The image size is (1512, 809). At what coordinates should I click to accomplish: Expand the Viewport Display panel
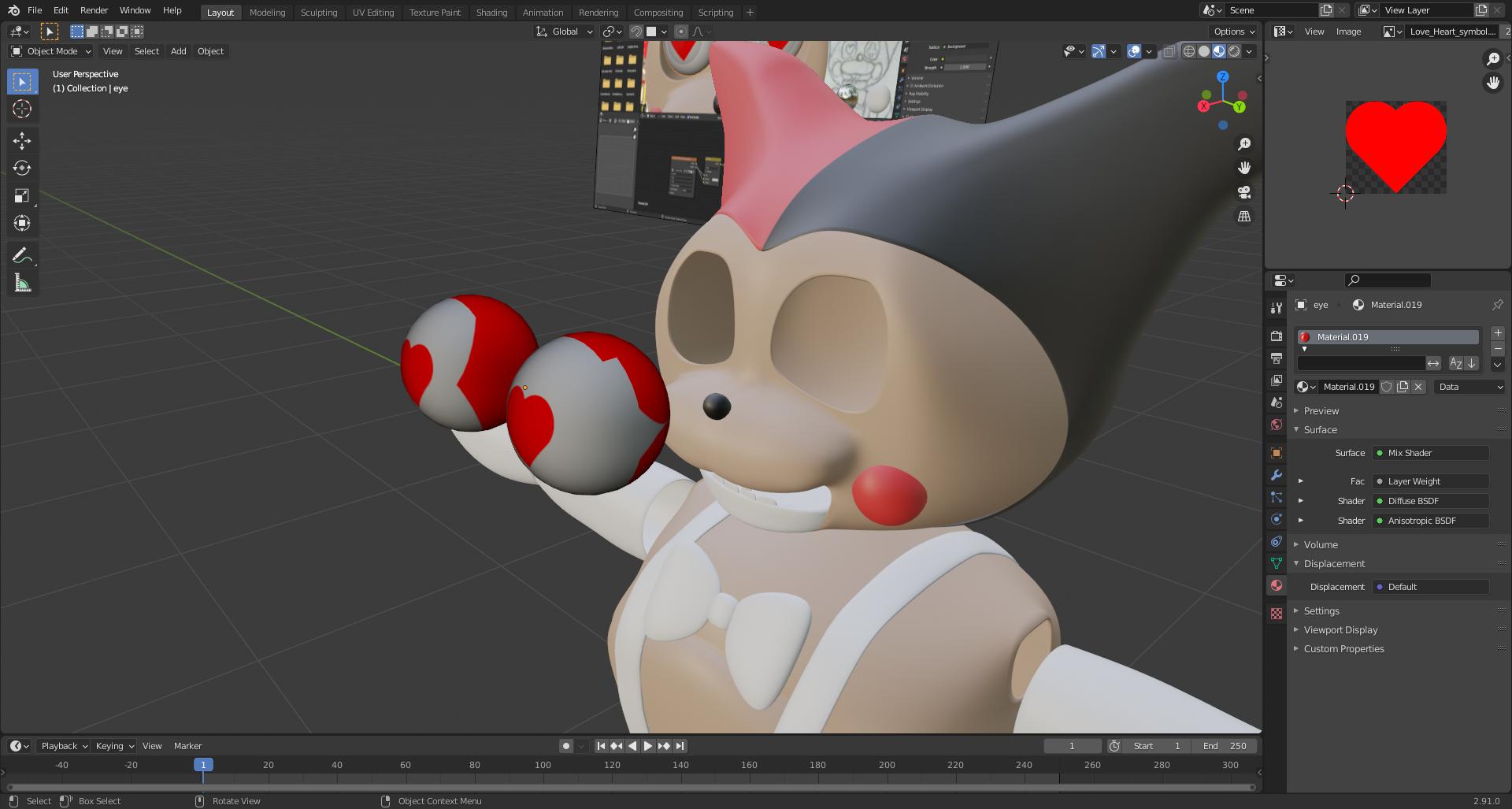pyautogui.click(x=1340, y=630)
